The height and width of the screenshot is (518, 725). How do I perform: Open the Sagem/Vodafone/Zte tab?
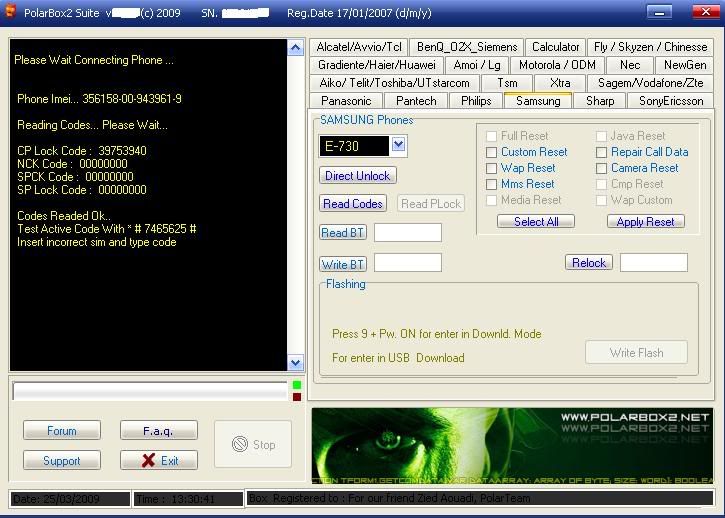651,83
